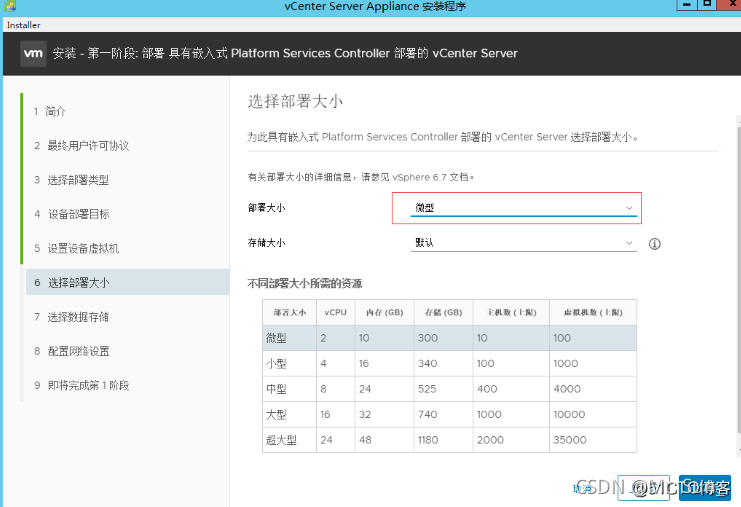Click the vSphere 6.7 文档 info text
This screenshot has height=507, width=741.
coord(361,177)
